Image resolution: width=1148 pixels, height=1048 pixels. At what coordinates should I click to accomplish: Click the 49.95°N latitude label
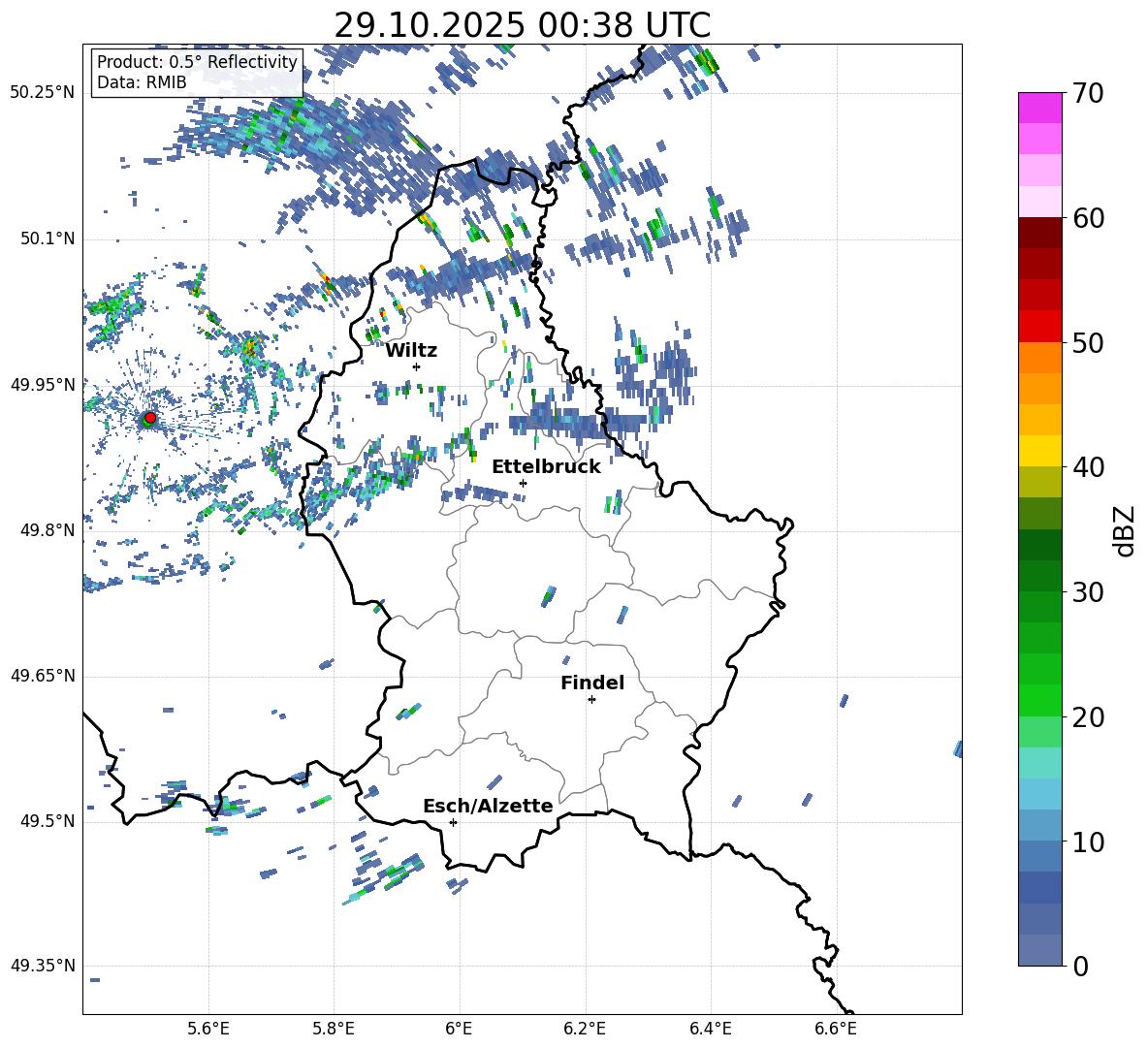coord(43,385)
